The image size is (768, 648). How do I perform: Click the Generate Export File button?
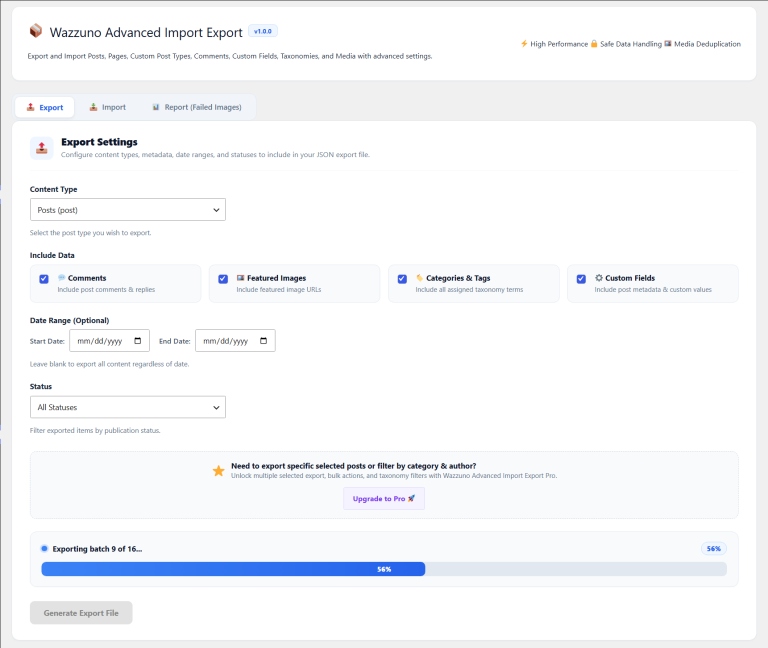(x=81, y=613)
